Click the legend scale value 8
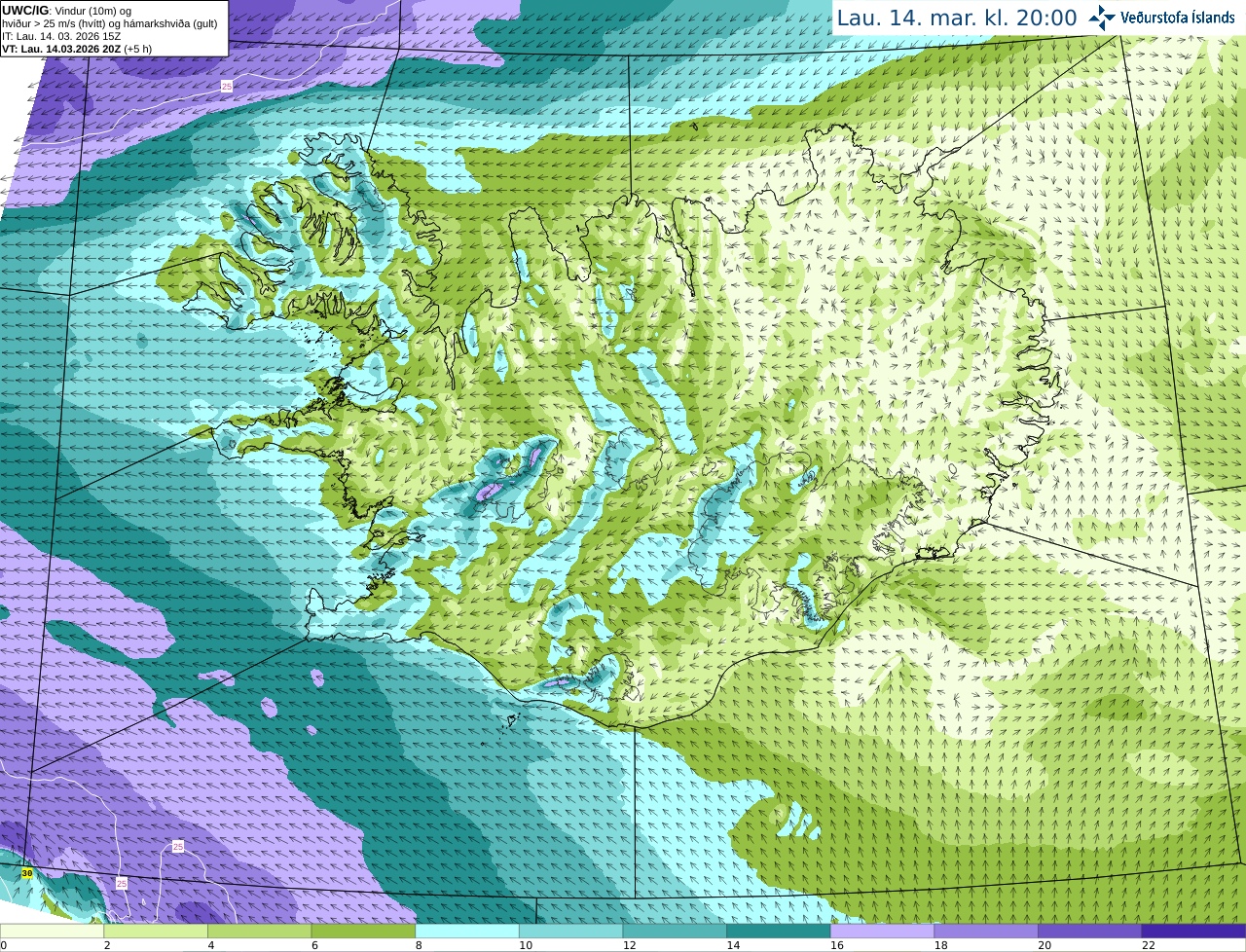Screen dimensions: 1246x952 click(419, 945)
